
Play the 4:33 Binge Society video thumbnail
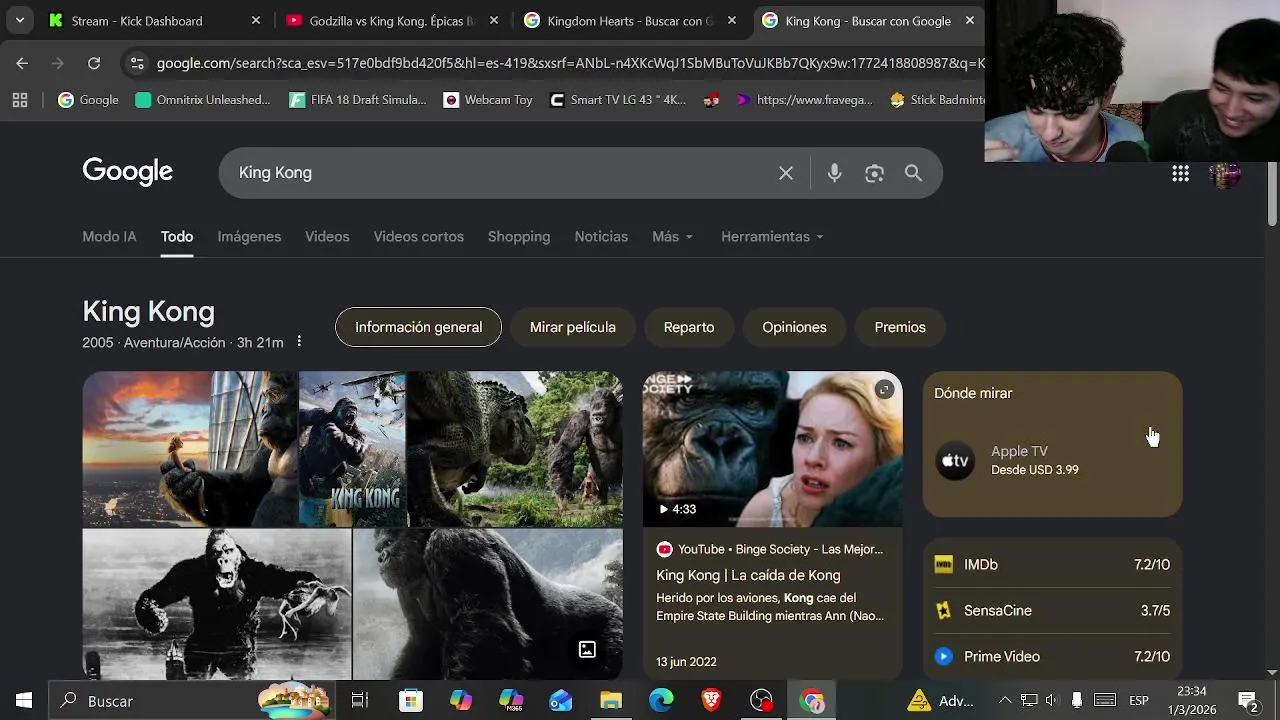772,449
